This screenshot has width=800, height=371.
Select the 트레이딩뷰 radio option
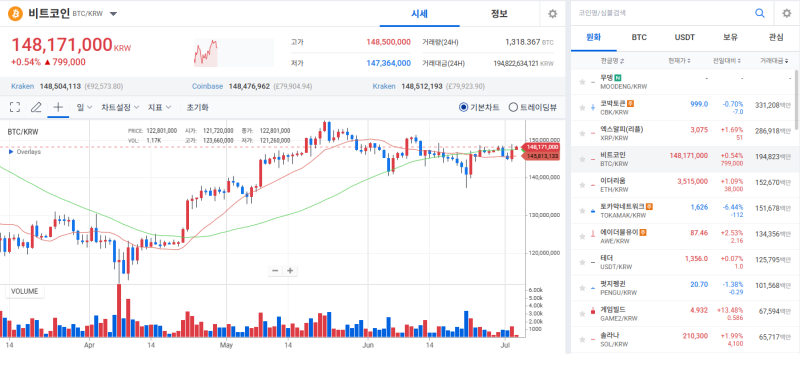point(533,107)
